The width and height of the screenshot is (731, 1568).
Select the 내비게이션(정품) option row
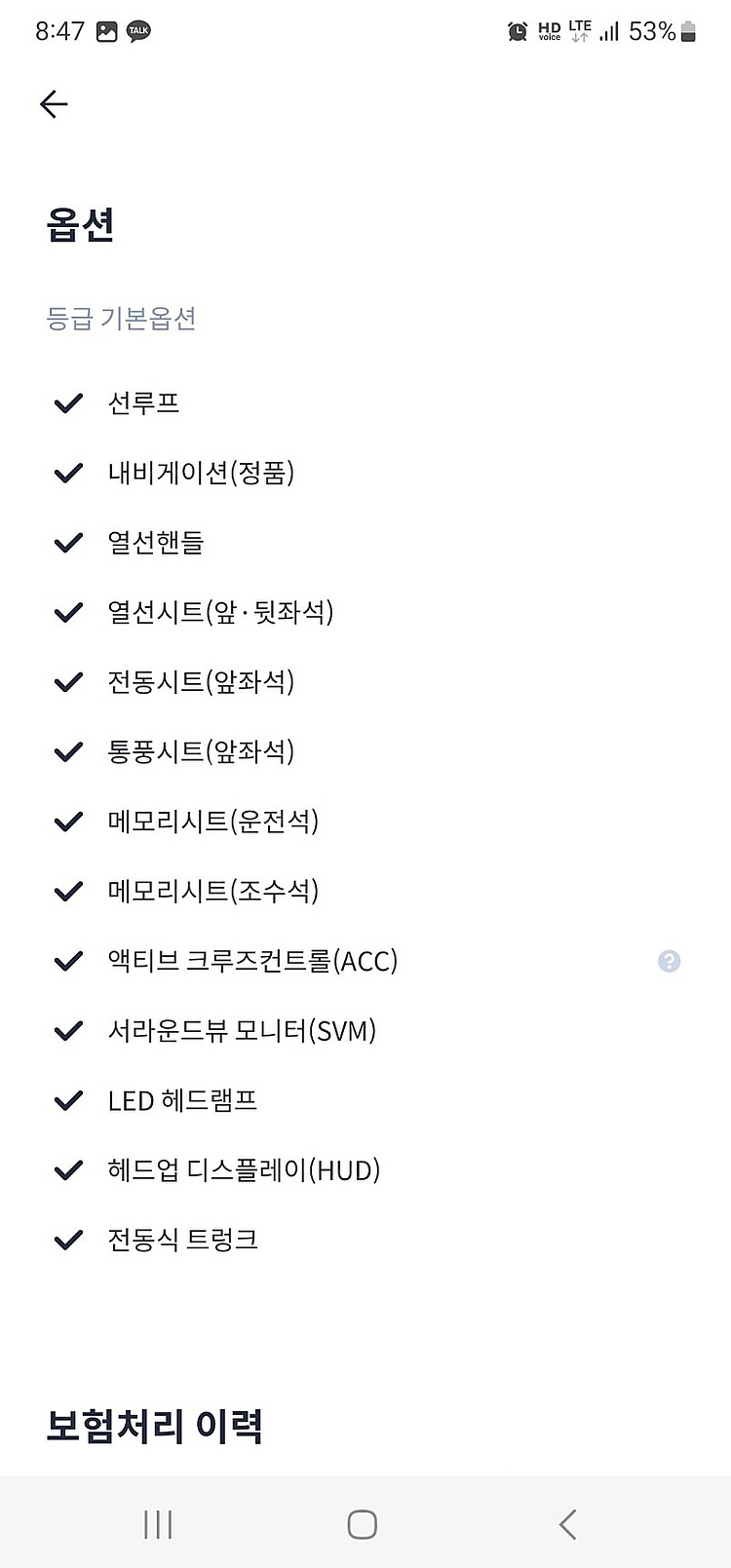click(201, 473)
